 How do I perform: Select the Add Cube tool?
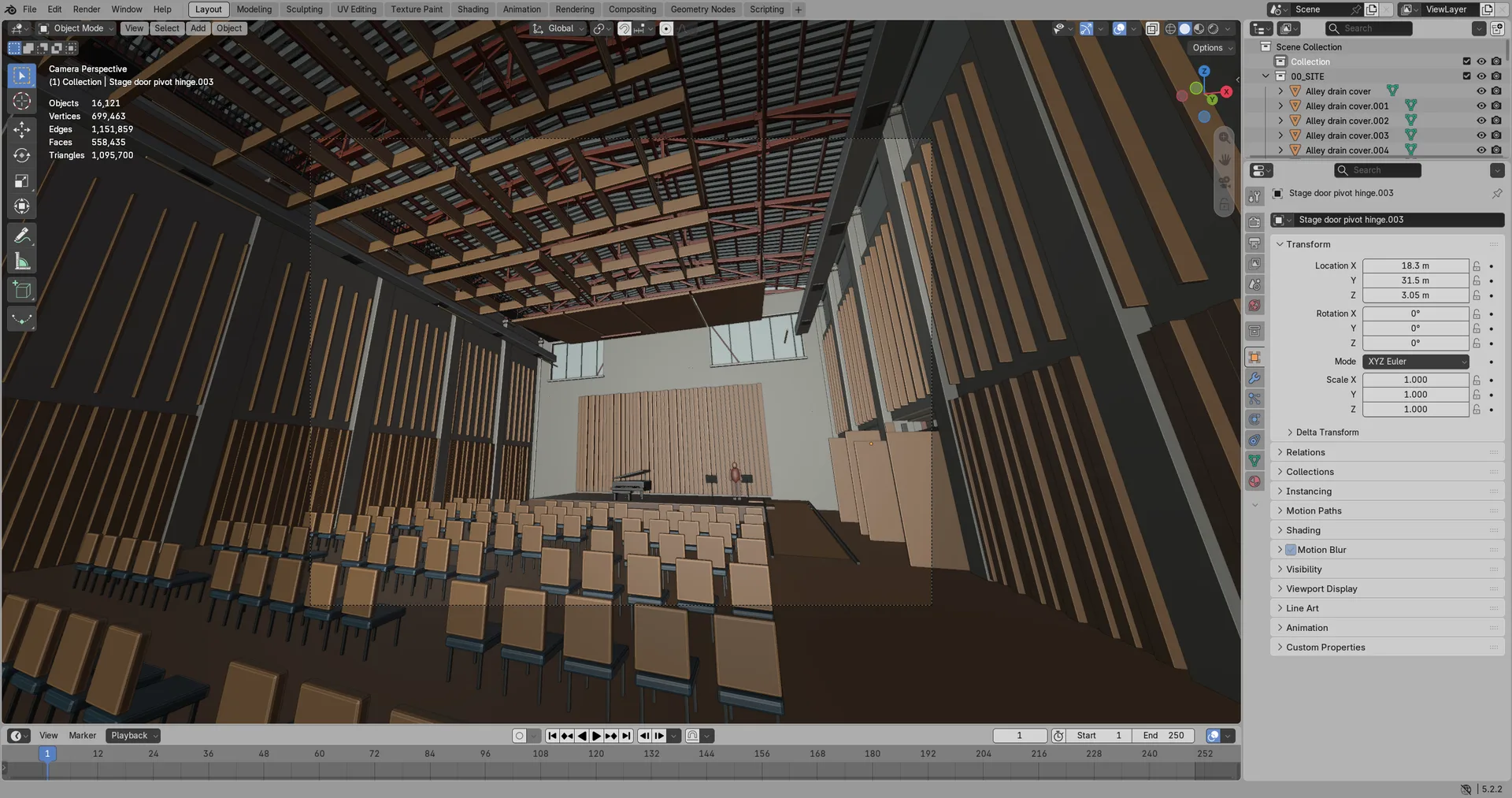pos(22,291)
